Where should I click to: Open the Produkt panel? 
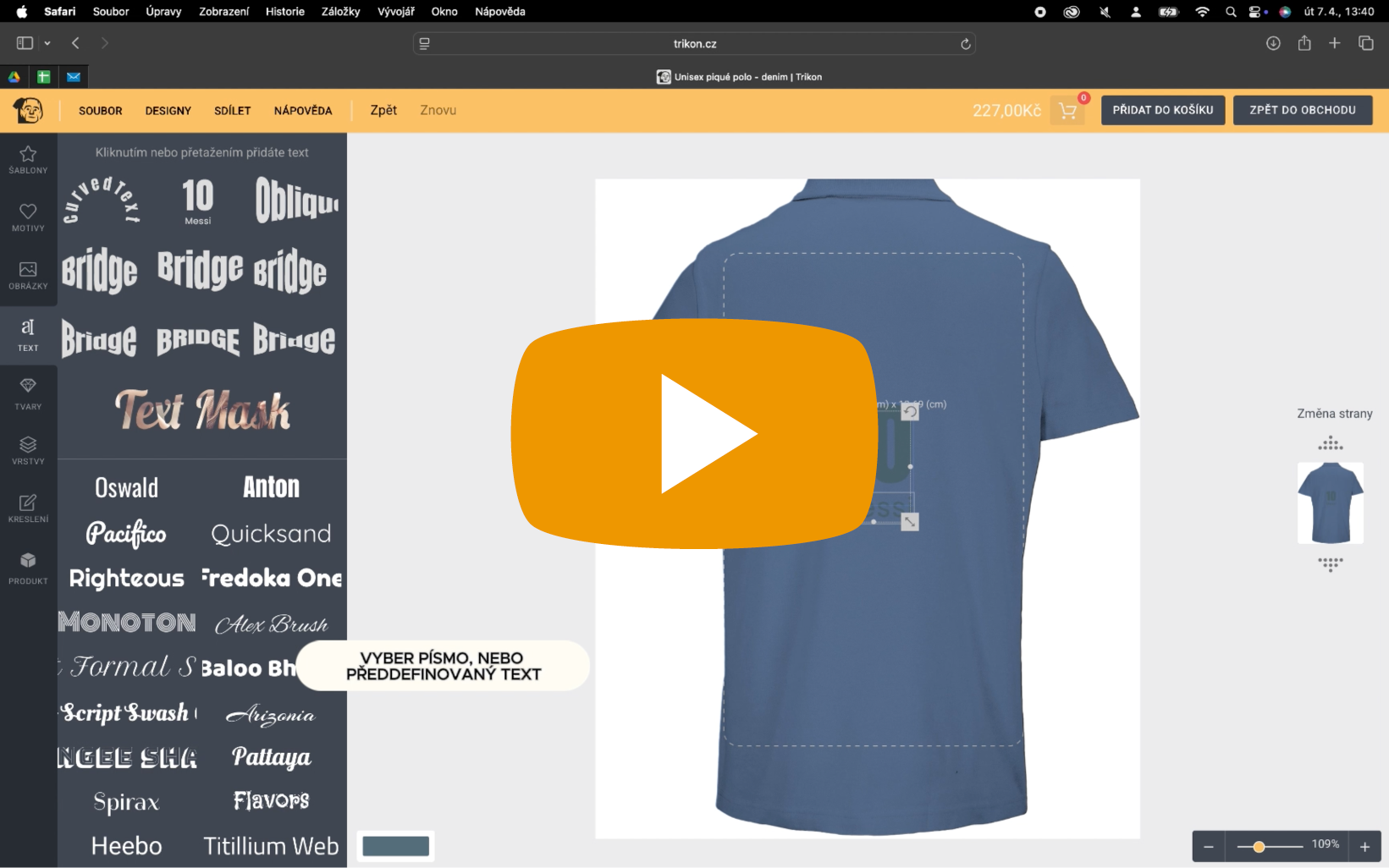coord(28,568)
